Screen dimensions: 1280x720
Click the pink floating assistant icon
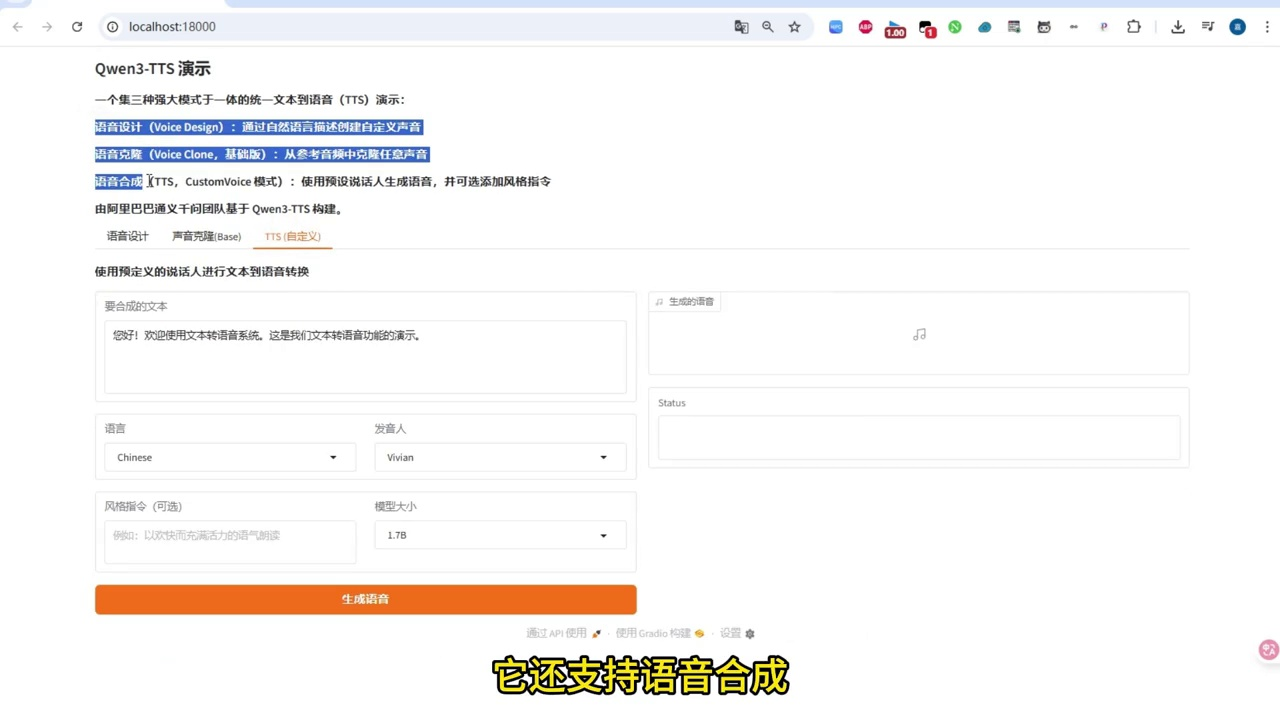click(1268, 650)
